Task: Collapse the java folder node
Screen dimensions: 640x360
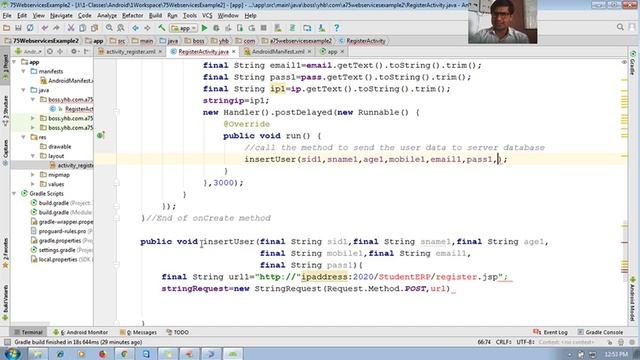Action: (24, 90)
